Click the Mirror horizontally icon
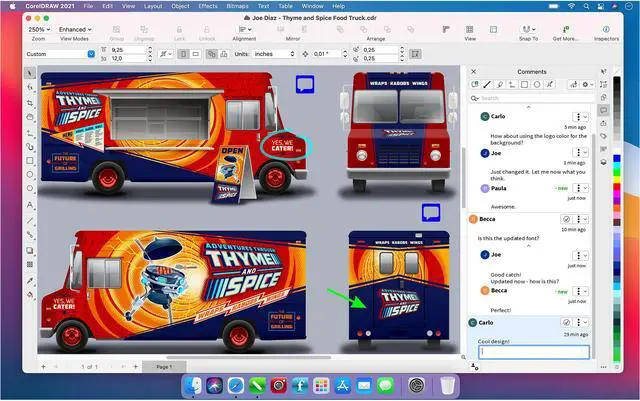Viewport: 640px width, 401px height. tap(280, 29)
